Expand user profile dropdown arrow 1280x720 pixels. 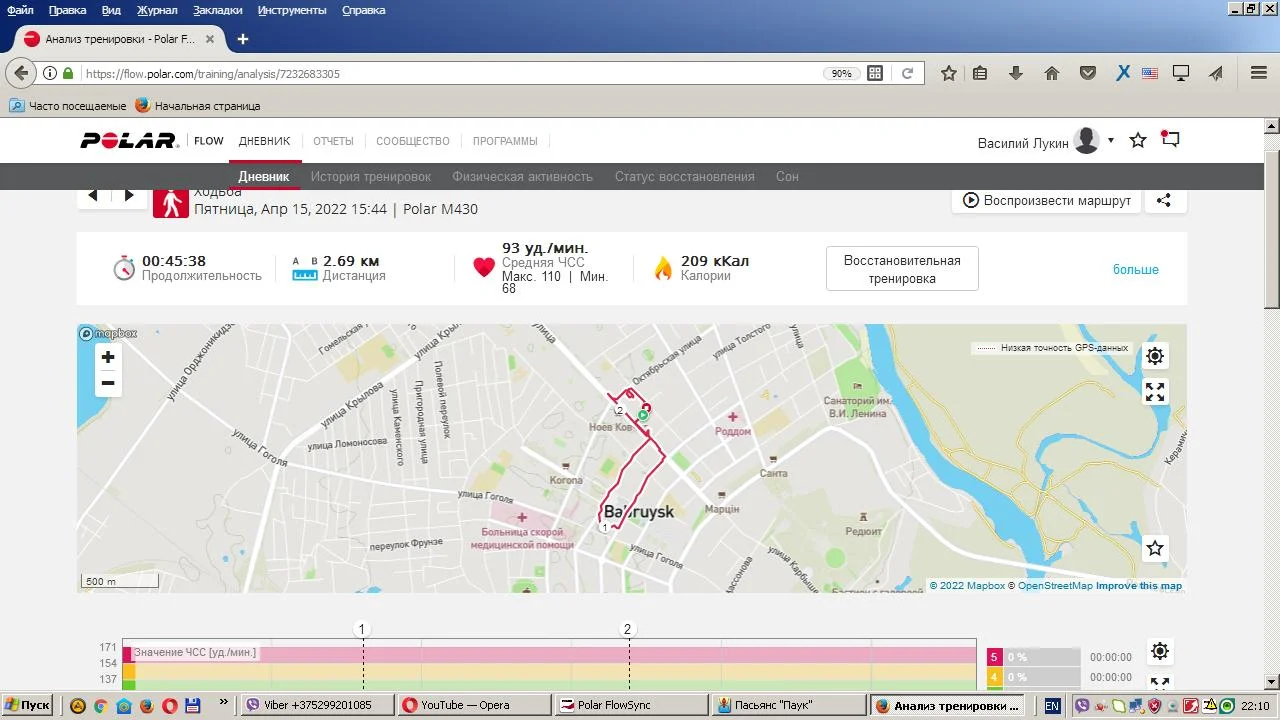pyautogui.click(x=1111, y=141)
